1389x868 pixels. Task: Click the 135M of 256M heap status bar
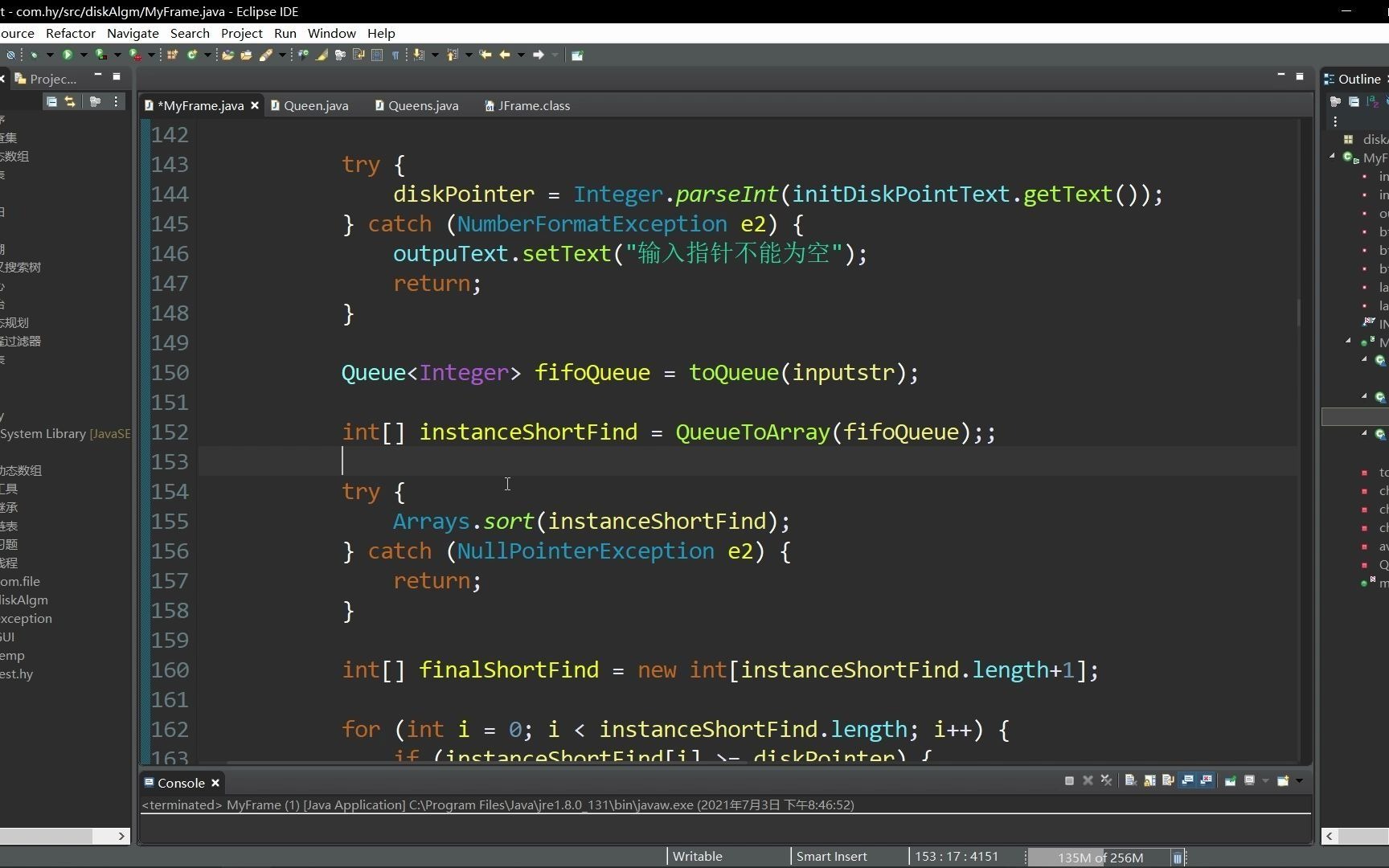[1100, 858]
